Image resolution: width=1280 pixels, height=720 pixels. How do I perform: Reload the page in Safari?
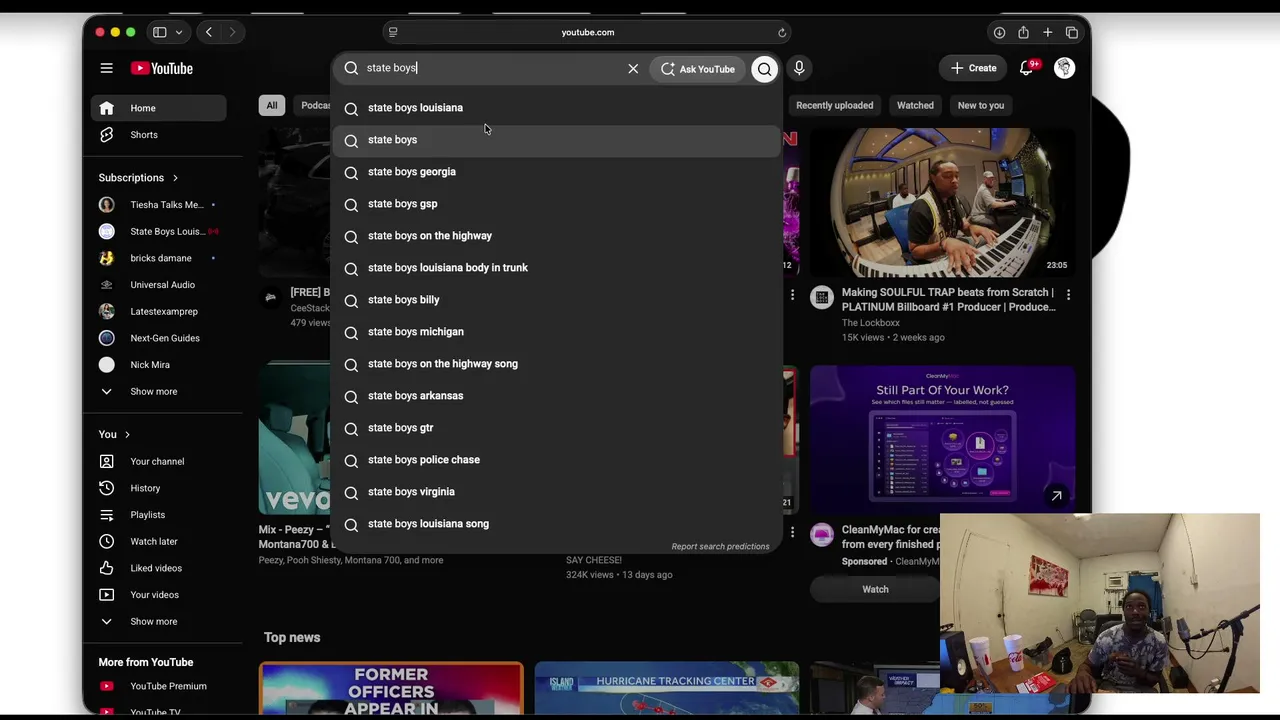click(782, 32)
